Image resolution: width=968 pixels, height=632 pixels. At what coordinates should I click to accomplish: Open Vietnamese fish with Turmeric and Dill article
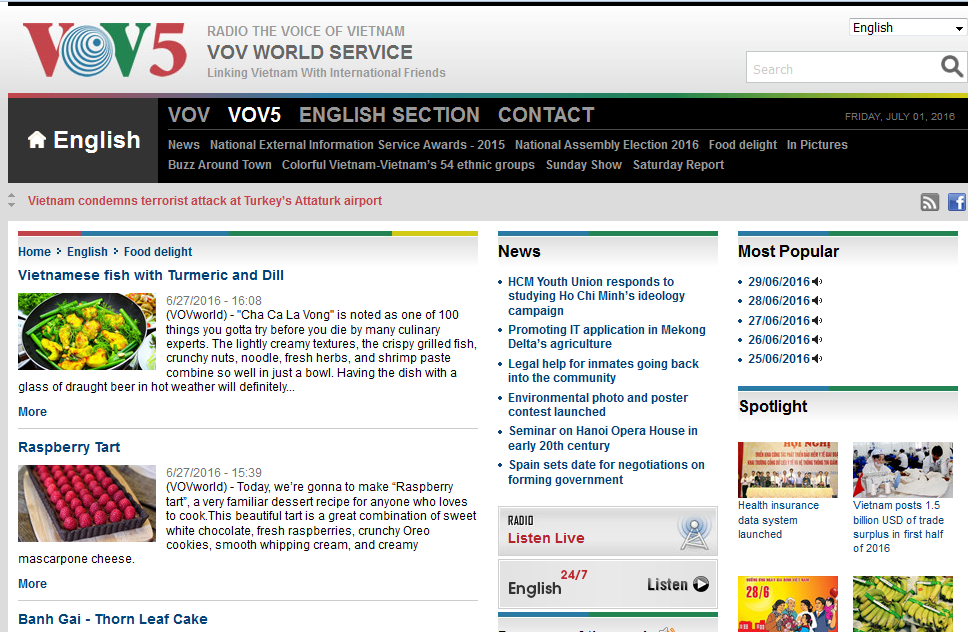tap(151, 275)
